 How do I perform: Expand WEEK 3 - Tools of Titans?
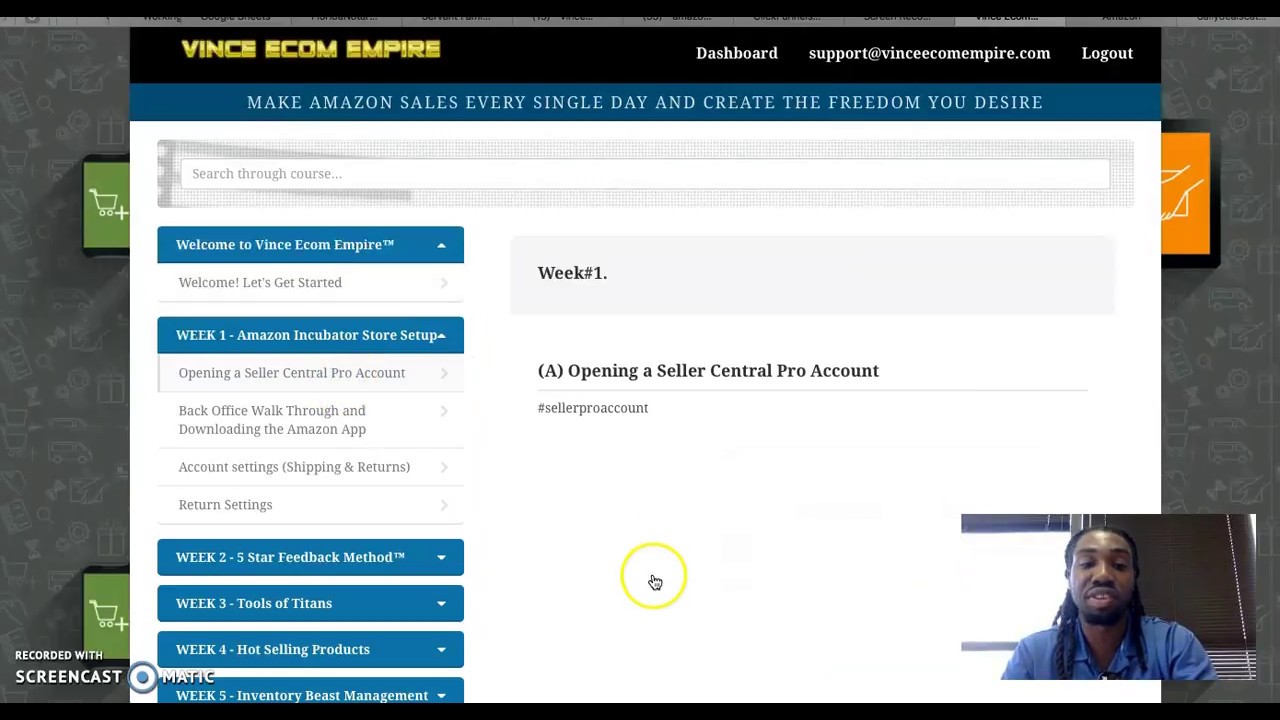coord(310,603)
